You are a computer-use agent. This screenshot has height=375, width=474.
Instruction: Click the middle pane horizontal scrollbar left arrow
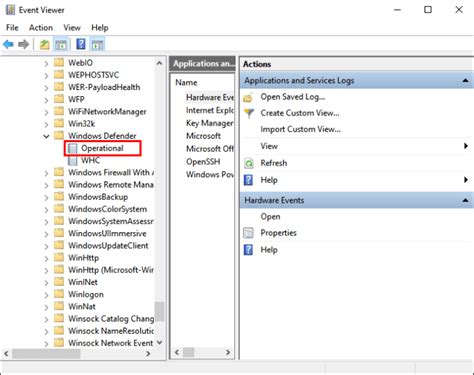[177, 352]
